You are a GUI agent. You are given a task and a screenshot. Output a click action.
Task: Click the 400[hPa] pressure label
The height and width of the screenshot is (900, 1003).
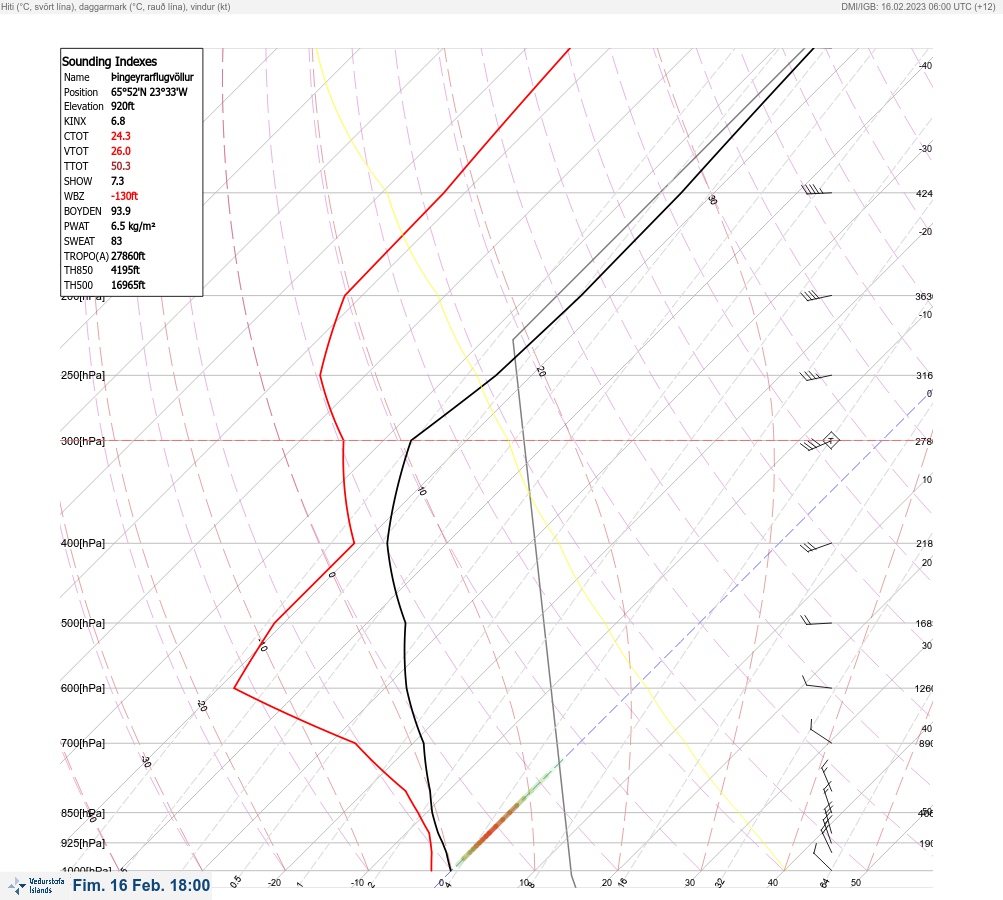(83, 543)
